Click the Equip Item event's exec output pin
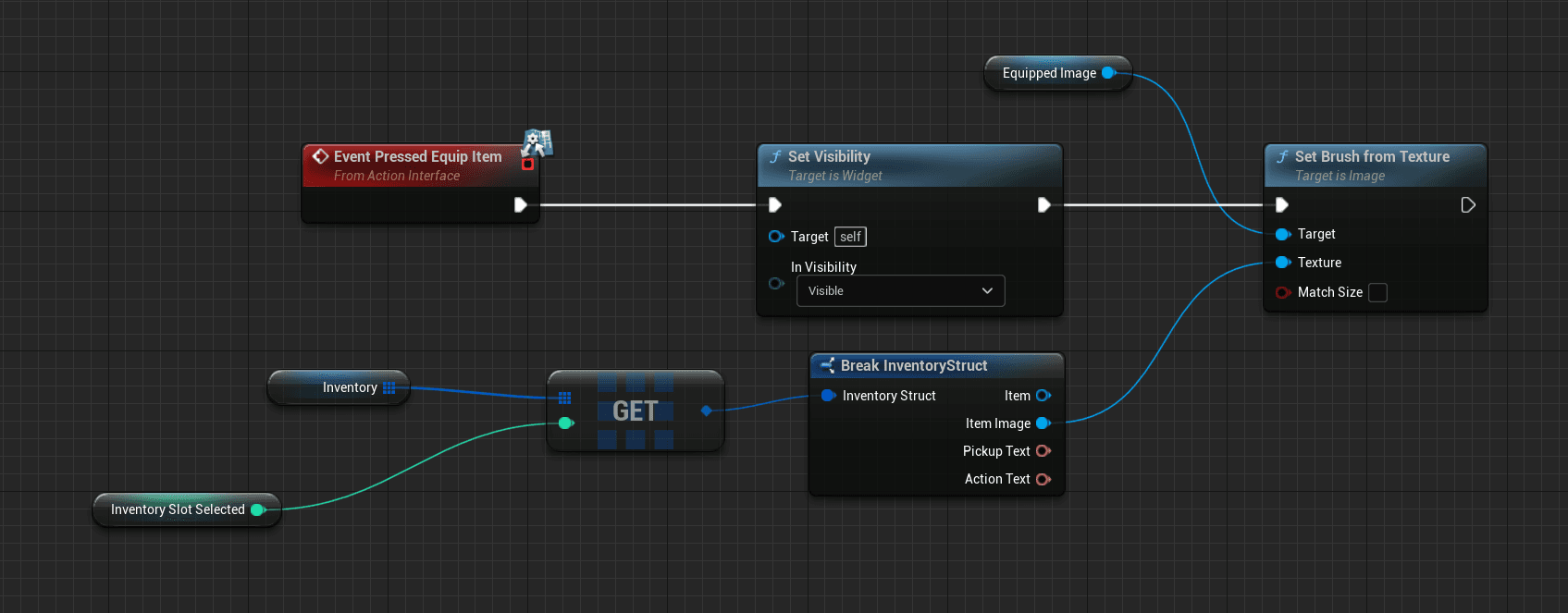 click(x=521, y=204)
